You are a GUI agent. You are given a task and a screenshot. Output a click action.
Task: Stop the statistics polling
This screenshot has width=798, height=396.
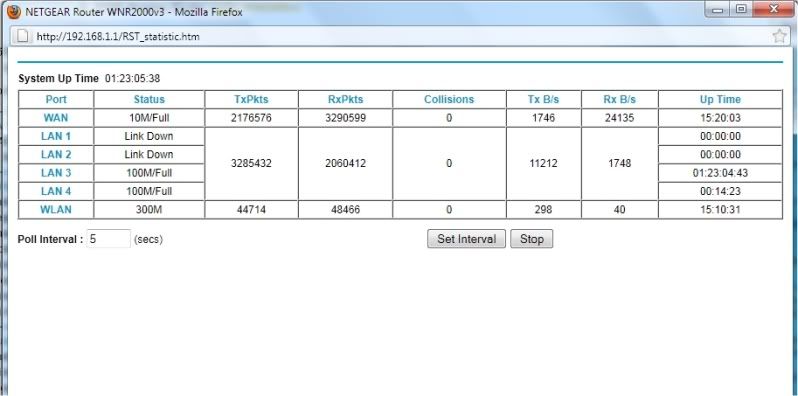click(531, 239)
